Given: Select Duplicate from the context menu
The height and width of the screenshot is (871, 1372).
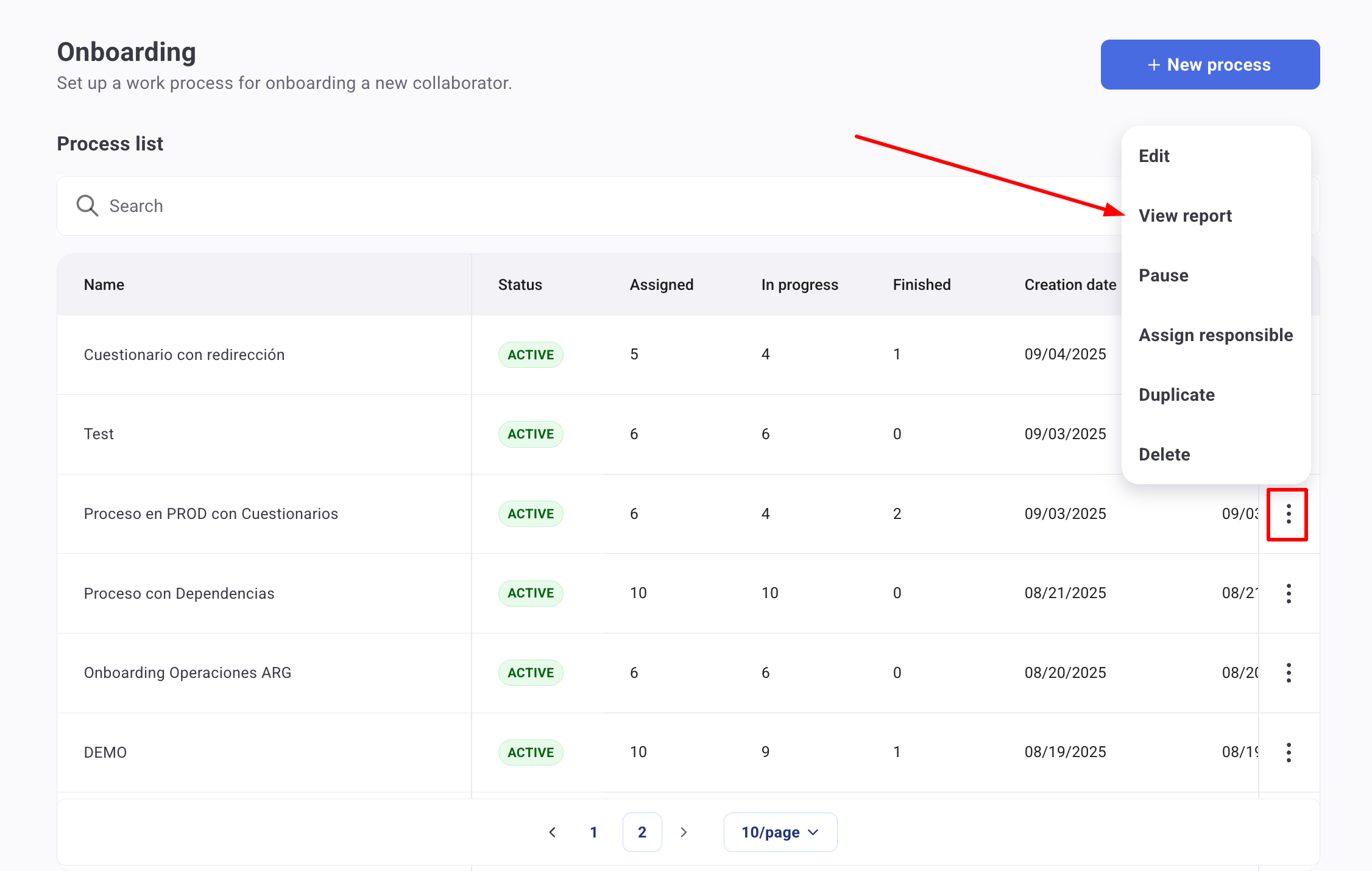Looking at the screenshot, I should coord(1176,395).
